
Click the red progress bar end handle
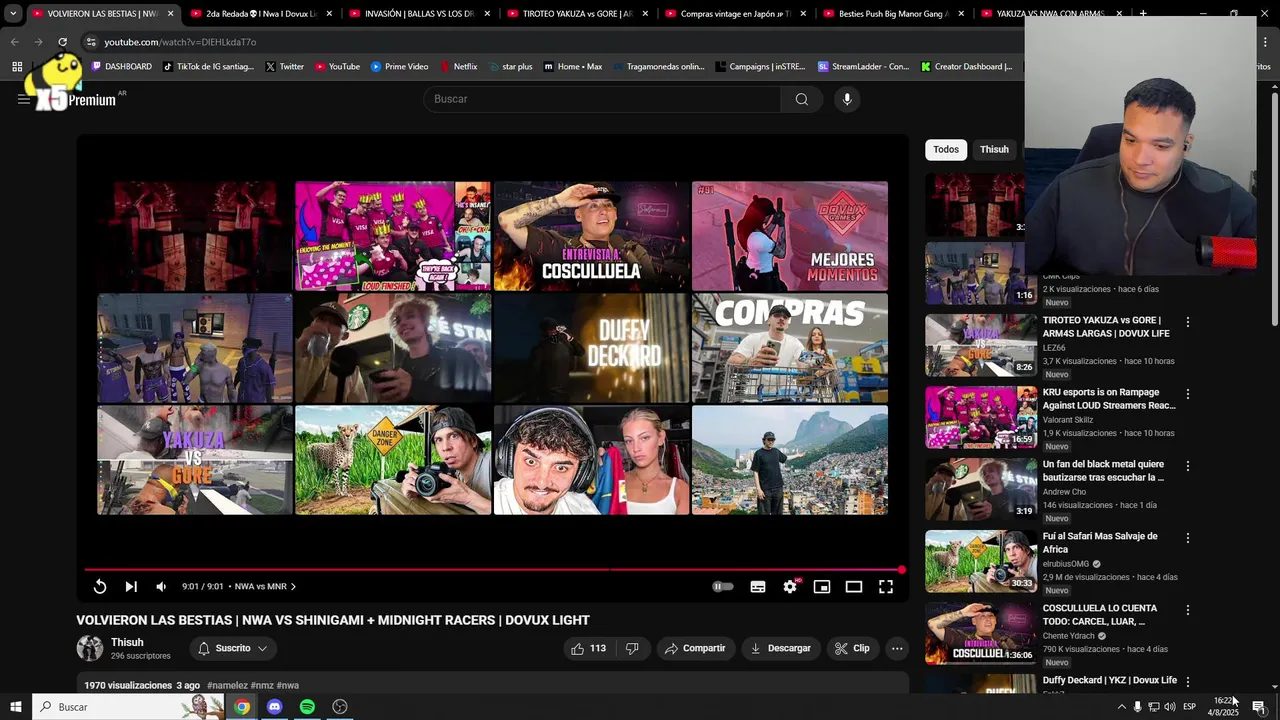click(901, 570)
